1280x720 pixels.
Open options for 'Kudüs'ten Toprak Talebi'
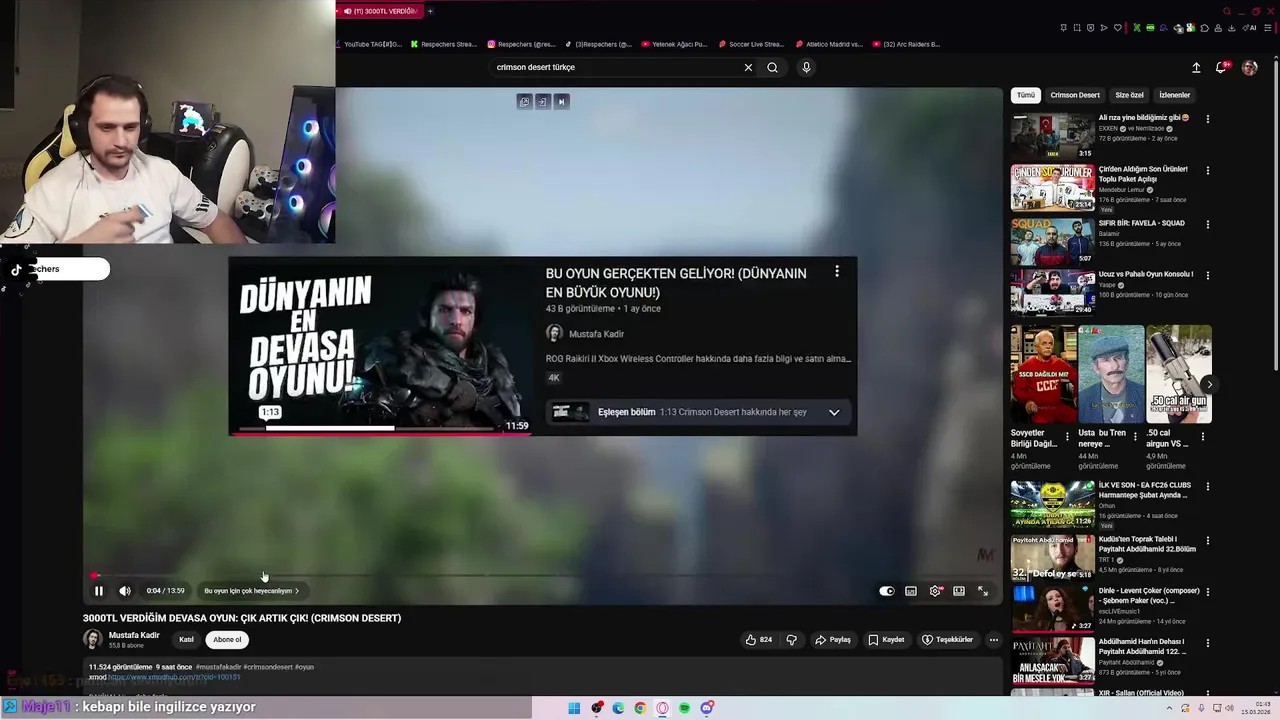pyautogui.click(x=1207, y=541)
